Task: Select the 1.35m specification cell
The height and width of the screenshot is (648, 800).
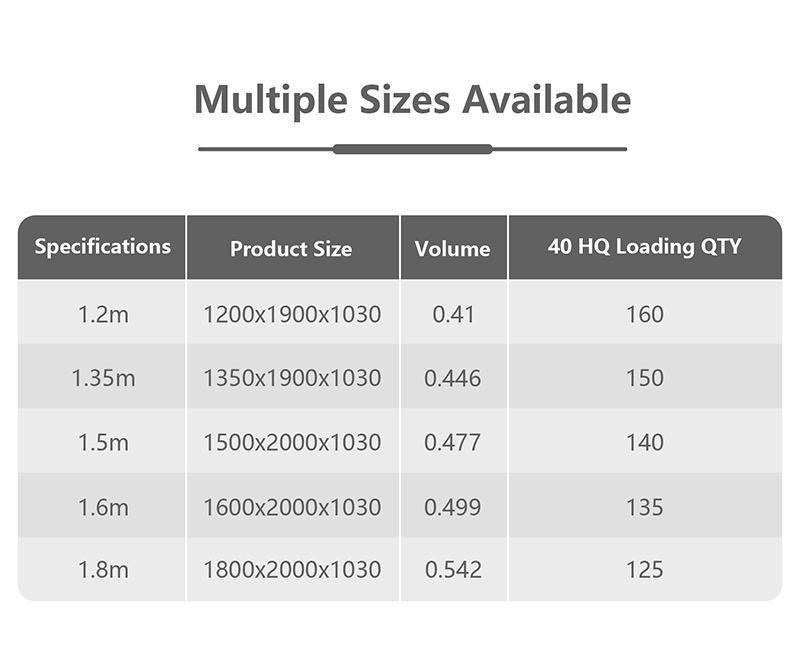Action: (x=103, y=378)
